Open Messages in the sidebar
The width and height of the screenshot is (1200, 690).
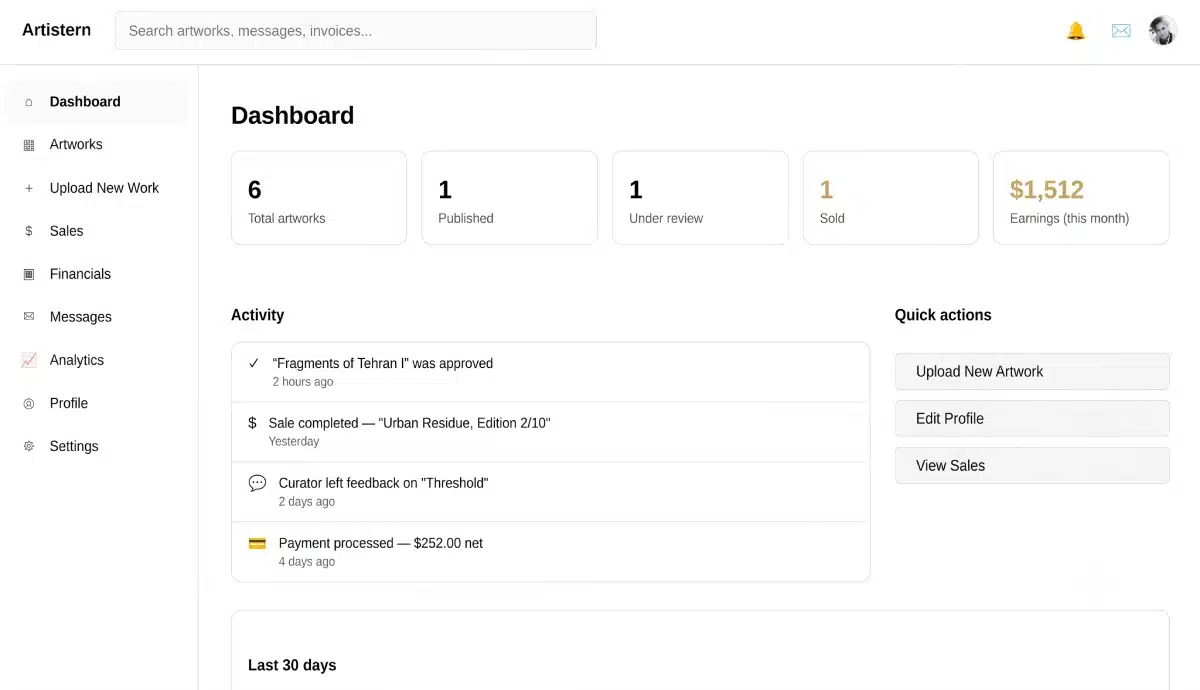(x=97, y=317)
